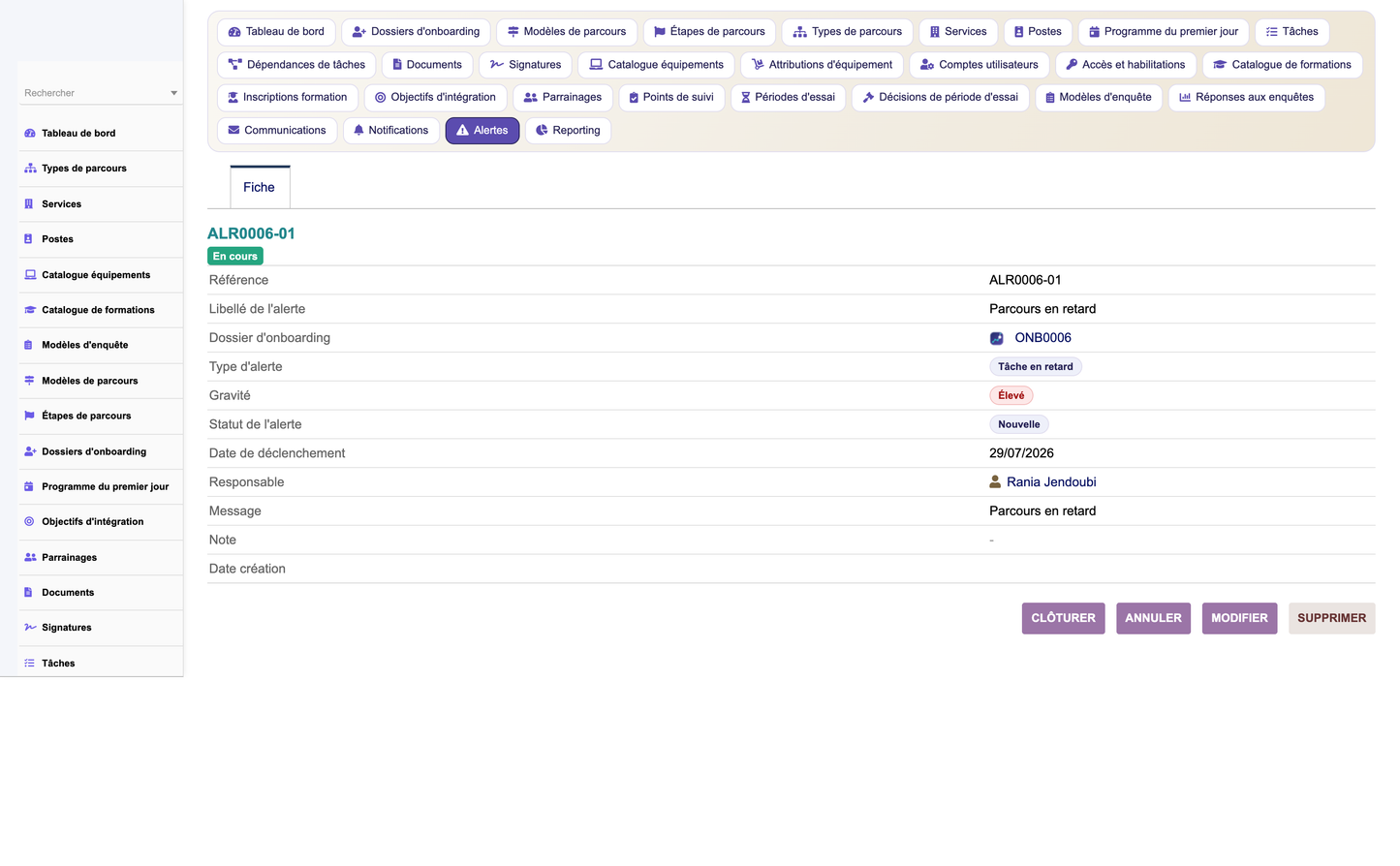1400x866 pixels.
Task: Click the ALR0006-01 heading title
Action: click(x=251, y=234)
